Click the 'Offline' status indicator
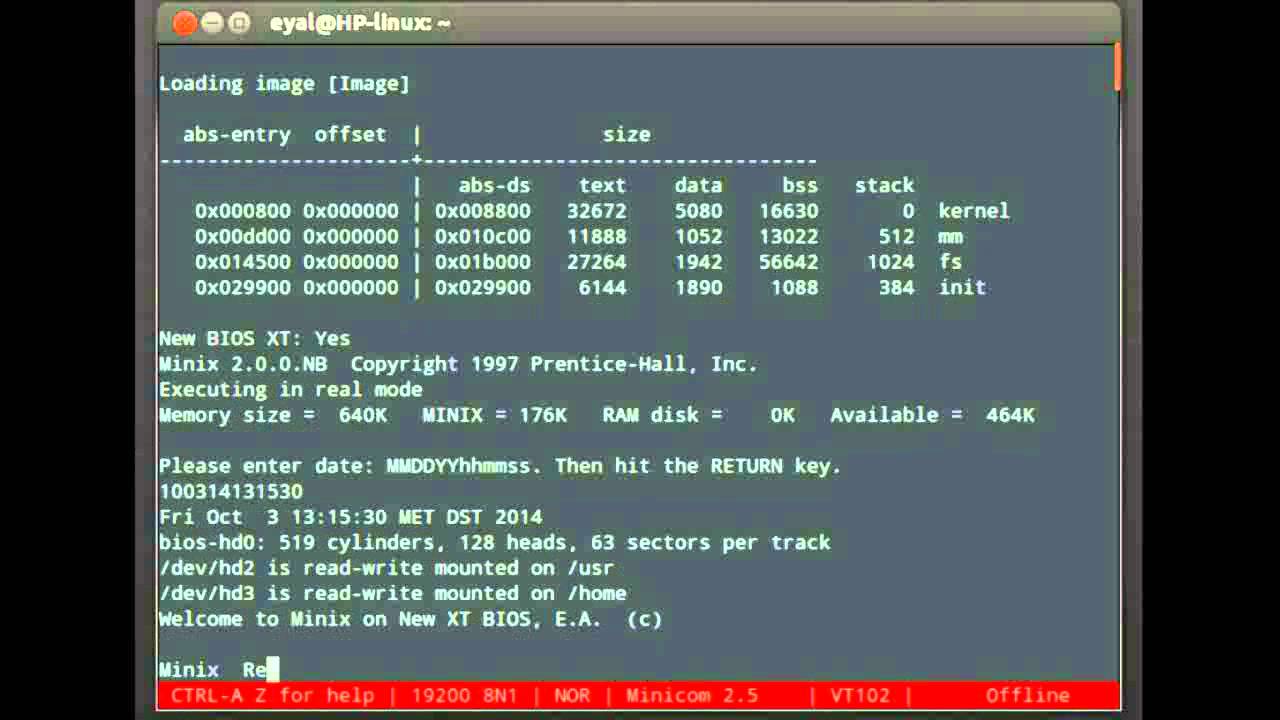 pyautogui.click(x=1027, y=695)
